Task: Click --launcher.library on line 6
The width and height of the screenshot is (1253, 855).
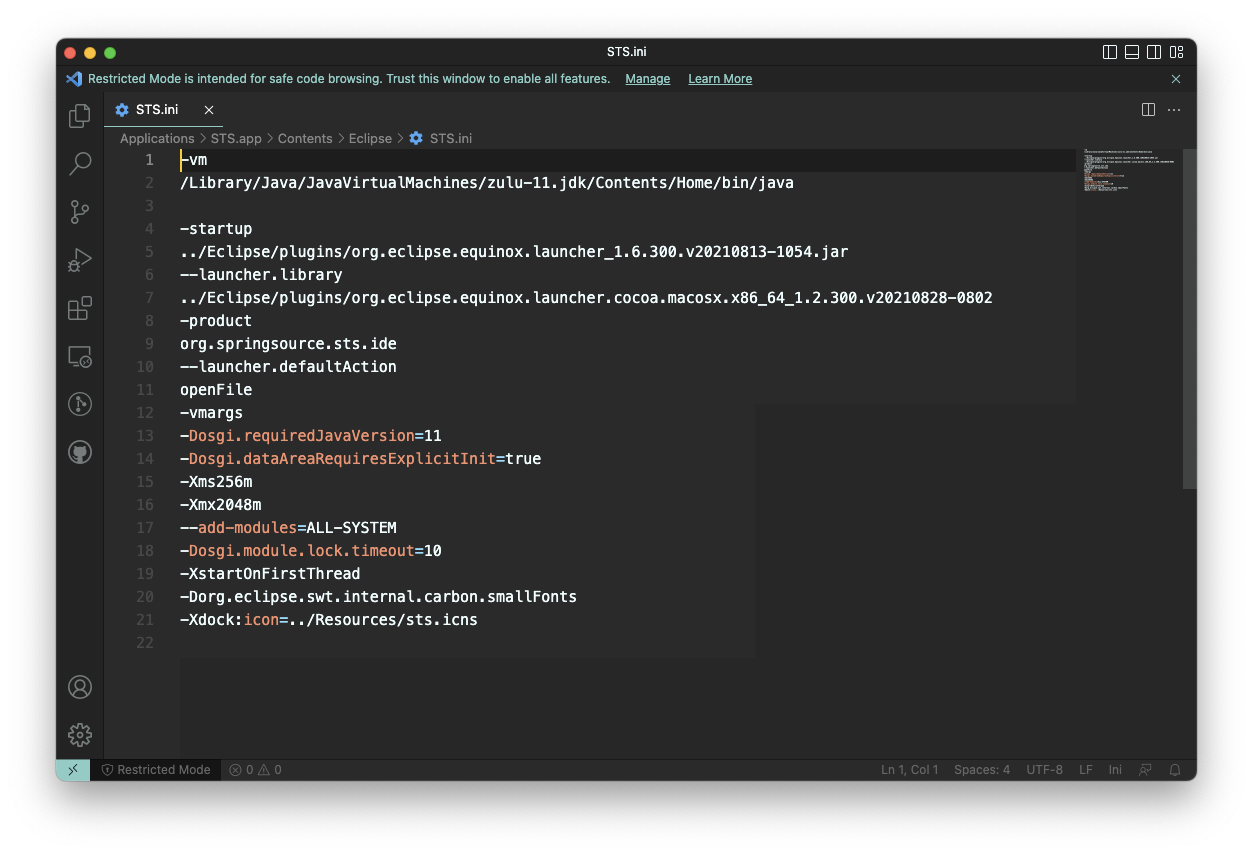Action: tap(261, 275)
